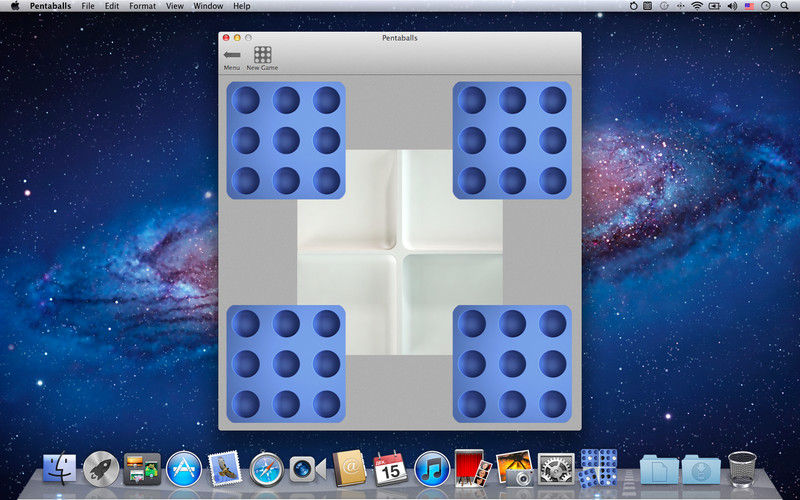Viewport: 800px width, 500px height.
Task: Launch the App Store from the Dock
Action: click(x=184, y=468)
